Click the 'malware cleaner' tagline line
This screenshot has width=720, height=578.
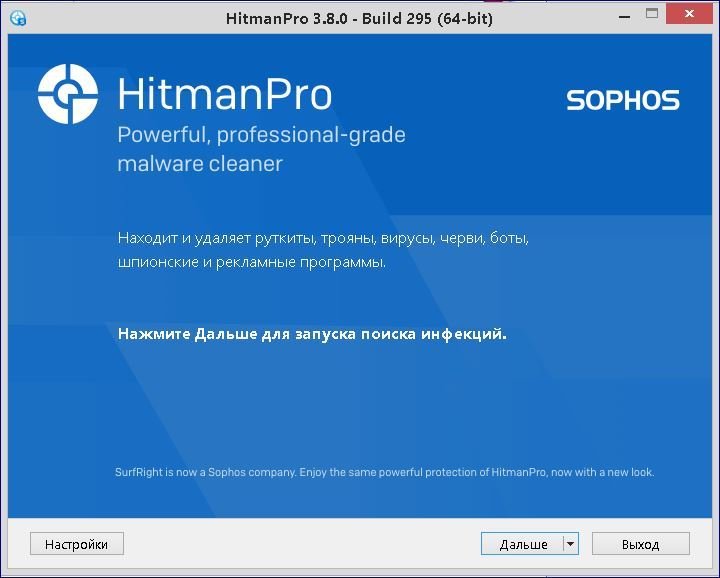pos(200,164)
